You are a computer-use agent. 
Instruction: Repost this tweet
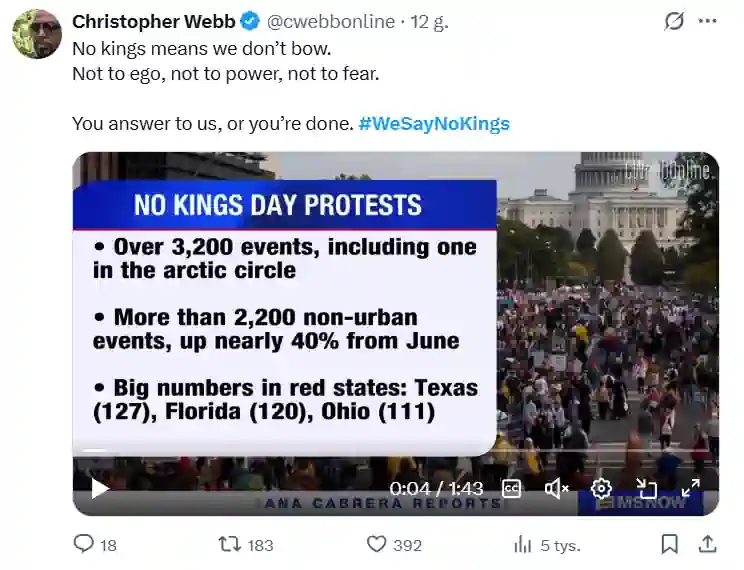228,544
